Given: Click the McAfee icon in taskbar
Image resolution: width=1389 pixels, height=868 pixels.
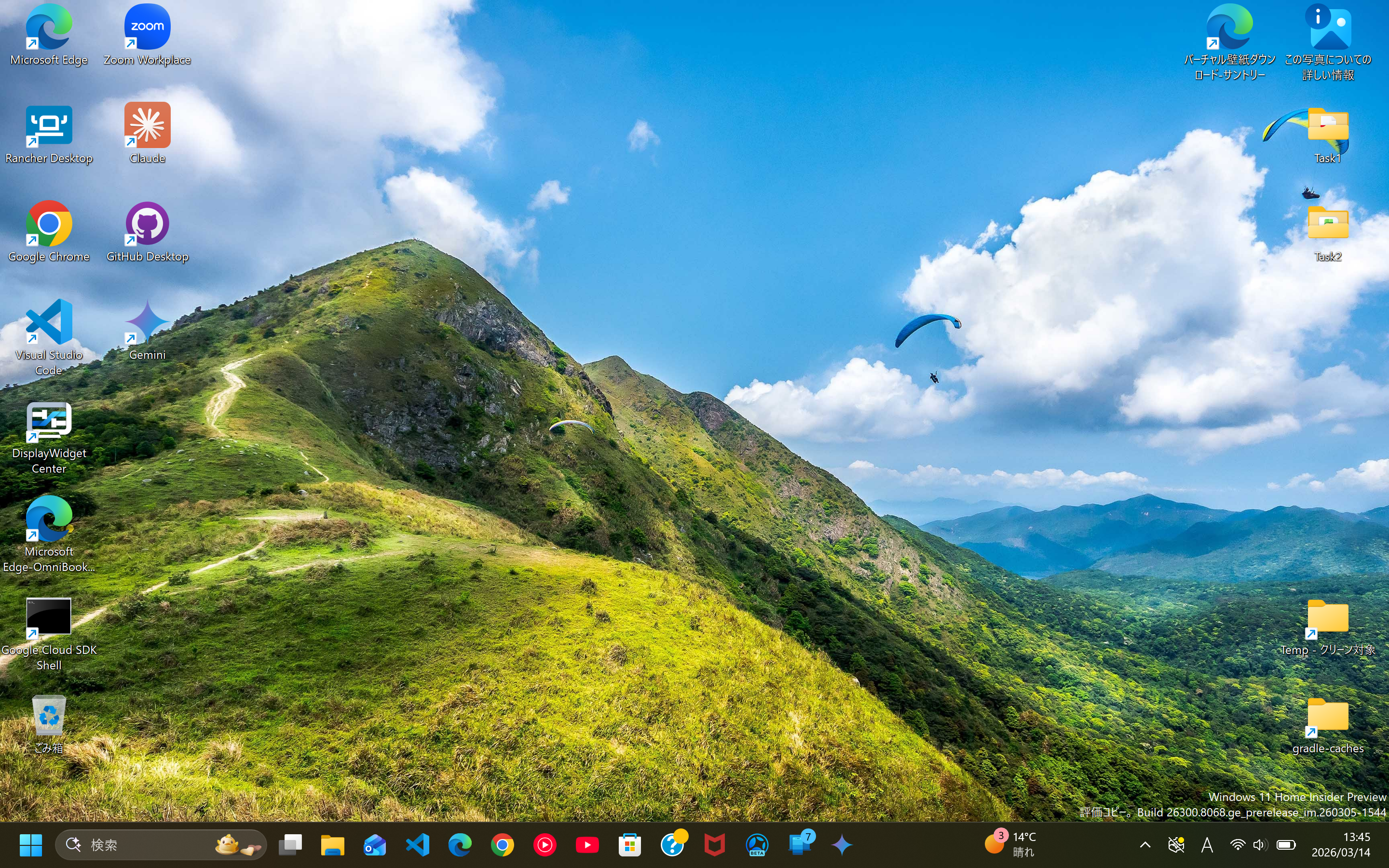Looking at the screenshot, I should click(x=715, y=844).
